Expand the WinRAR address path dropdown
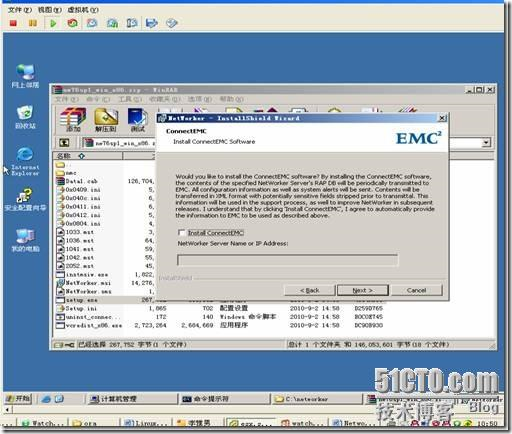This screenshot has width=512, height=434. tap(486, 143)
